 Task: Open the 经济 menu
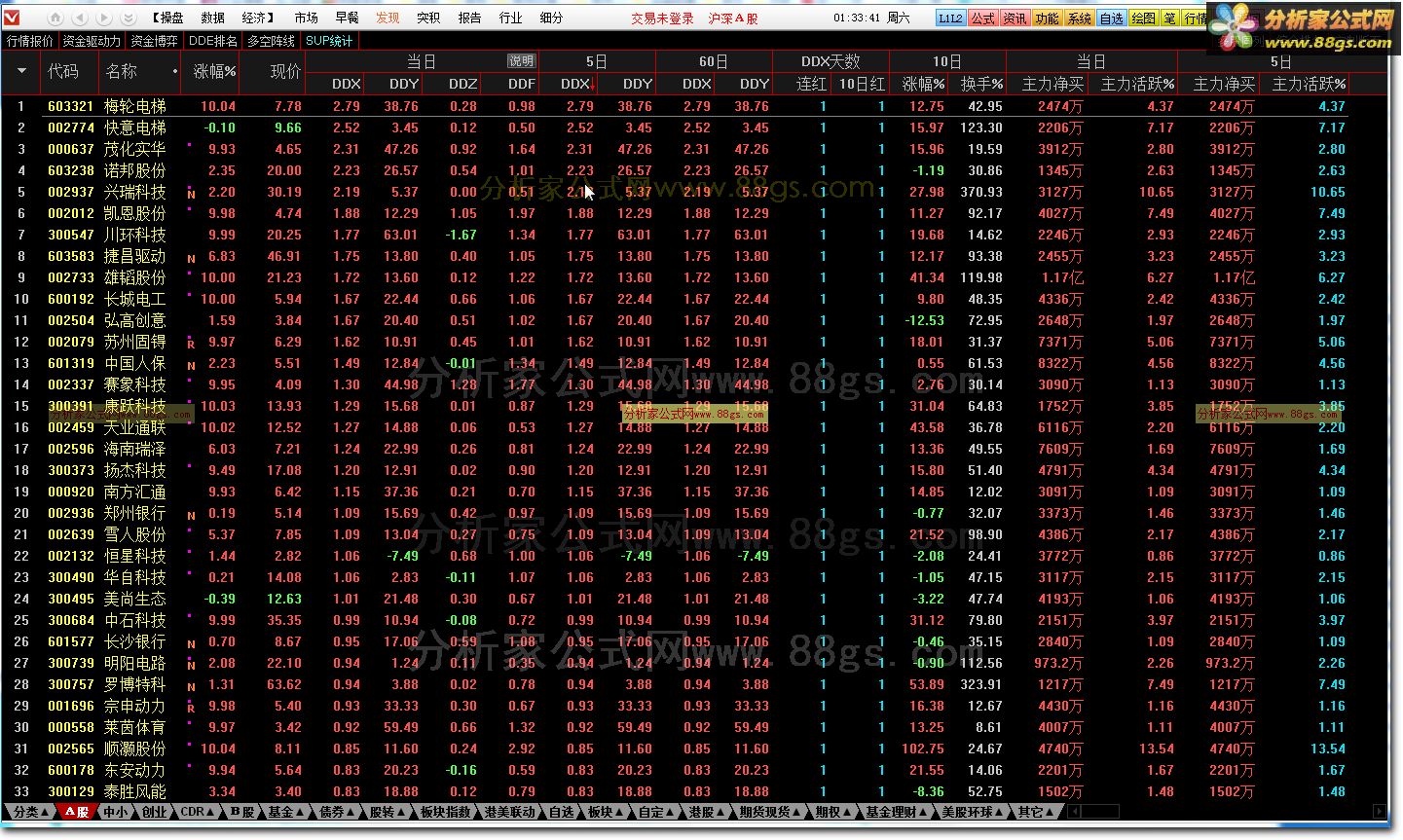click(x=256, y=18)
